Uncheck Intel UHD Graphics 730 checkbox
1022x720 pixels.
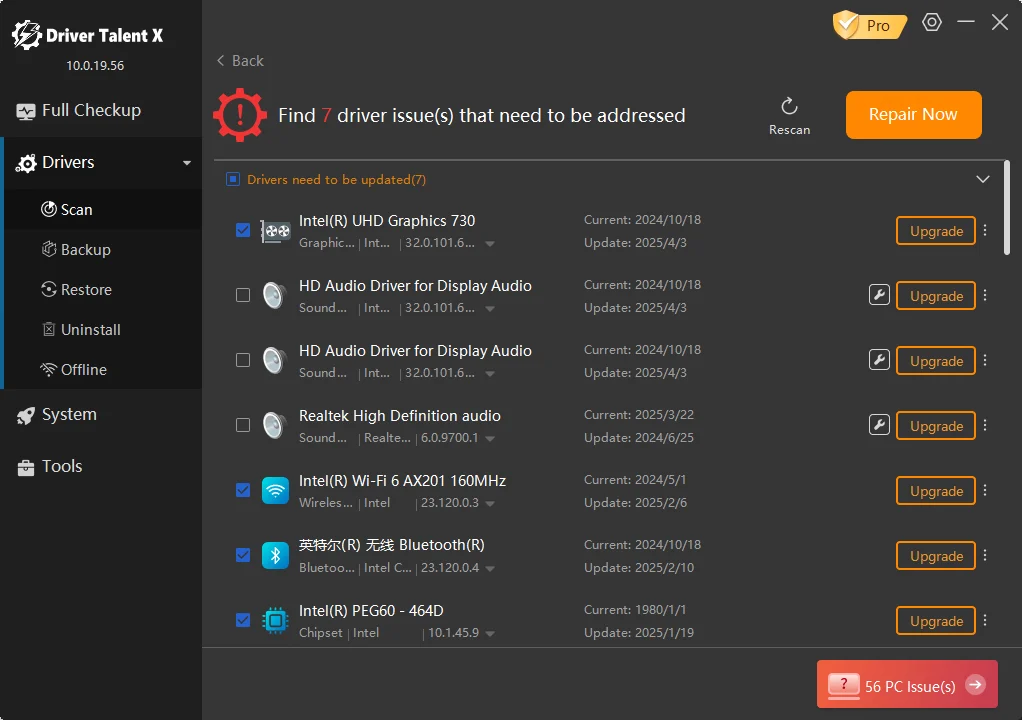[x=243, y=230]
